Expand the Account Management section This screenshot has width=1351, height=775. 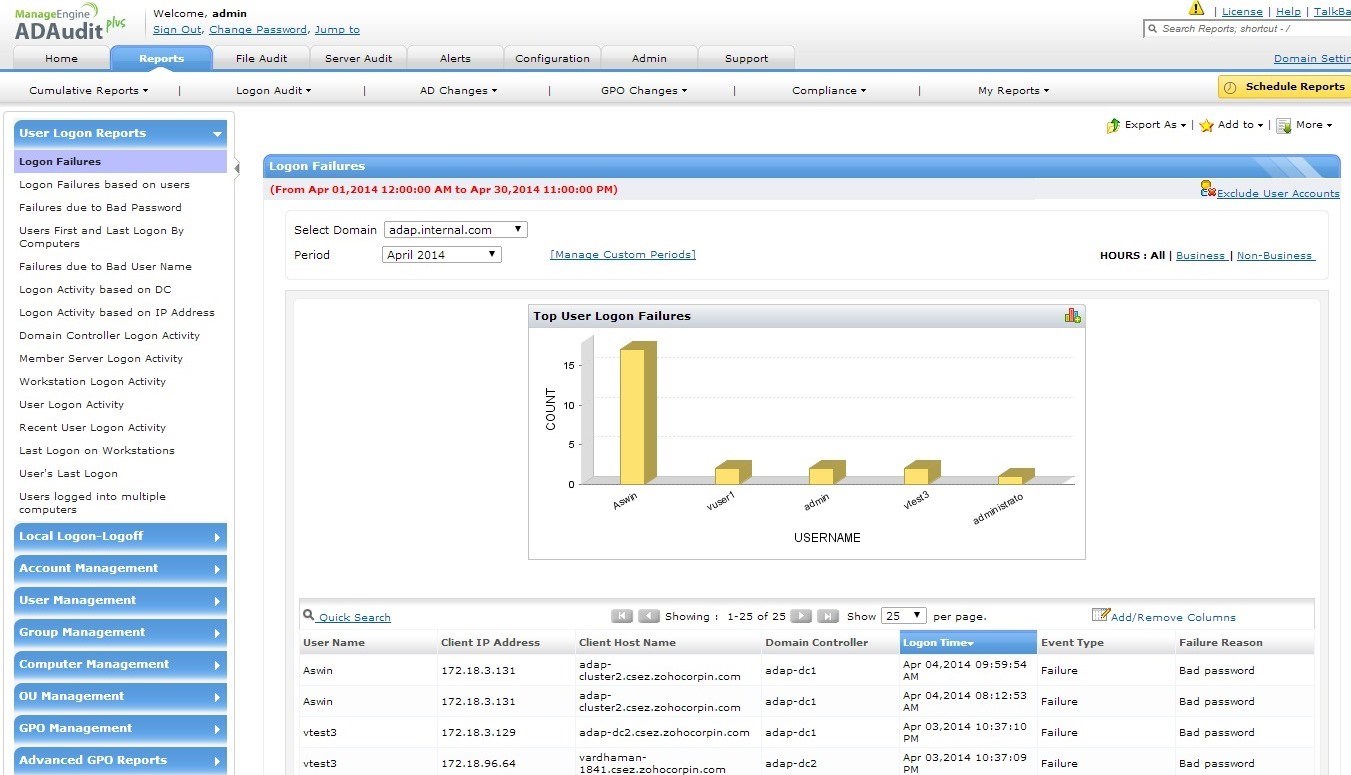coord(120,568)
